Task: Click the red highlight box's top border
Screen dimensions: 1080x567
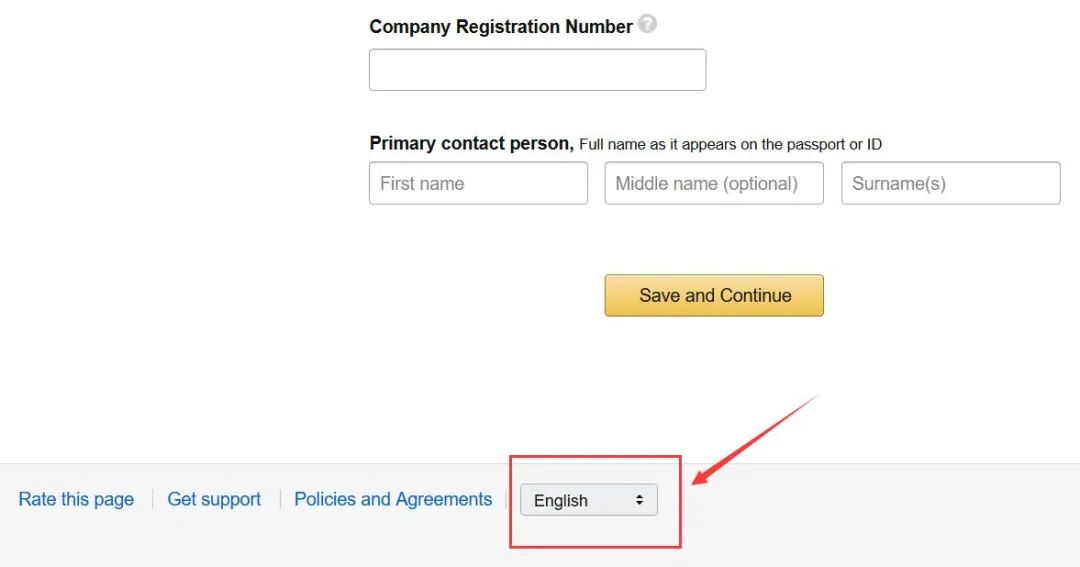Action: [595, 457]
